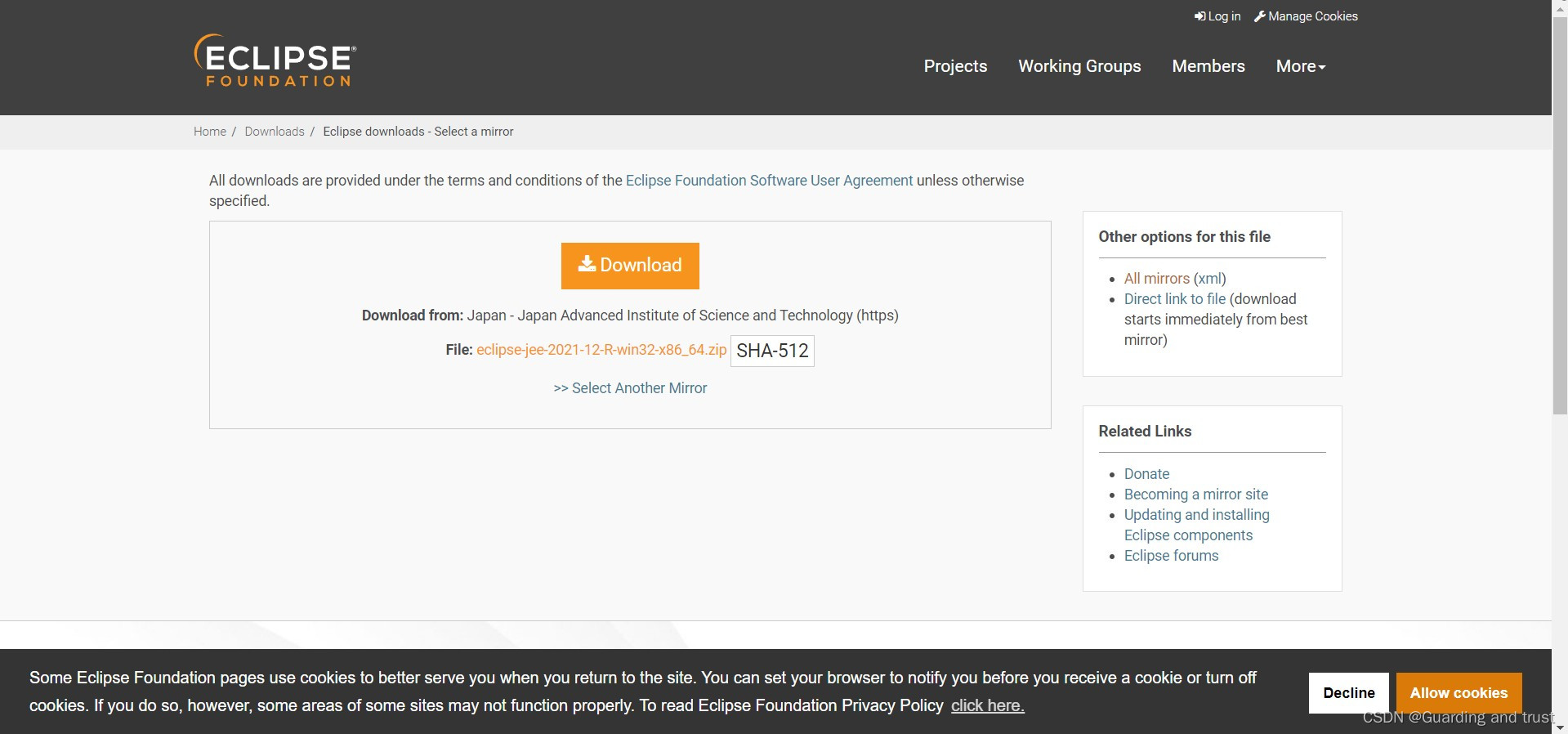Screen dimensions: 1568x734
Task: Open the Eclipse forums link
Action: pyautogui.click(x=1171, y=556)
